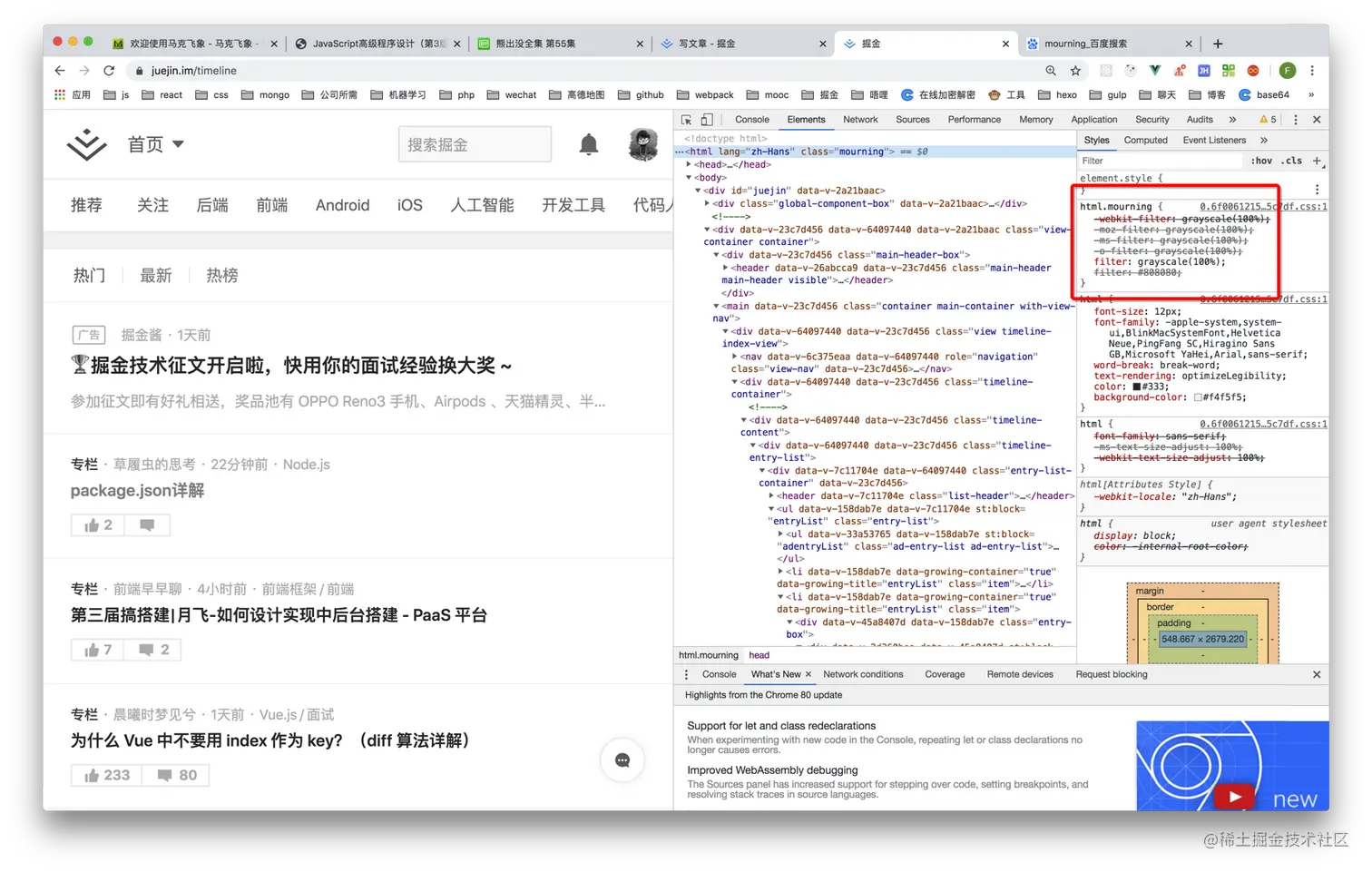
Task: Open the user avatar on Juejin
Action: click(x=643, y=144)
